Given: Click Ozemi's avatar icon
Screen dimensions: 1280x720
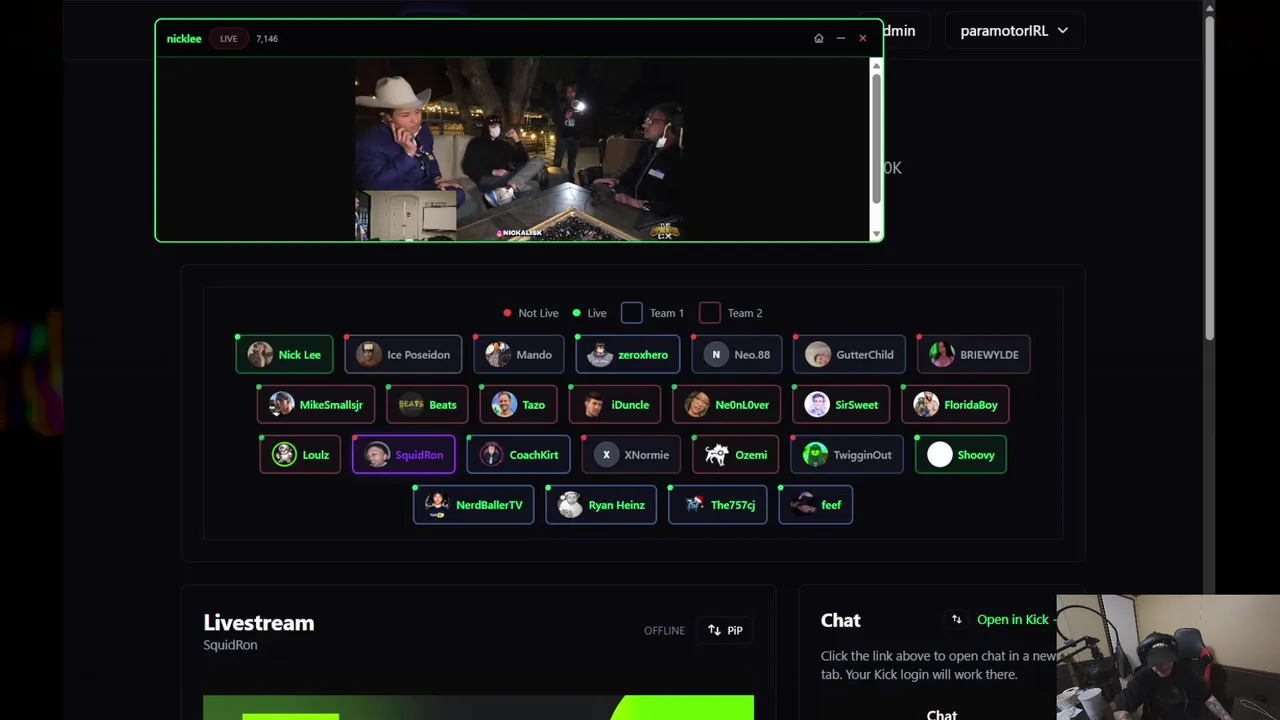Looking at the screenshot, I should point(717,455).
